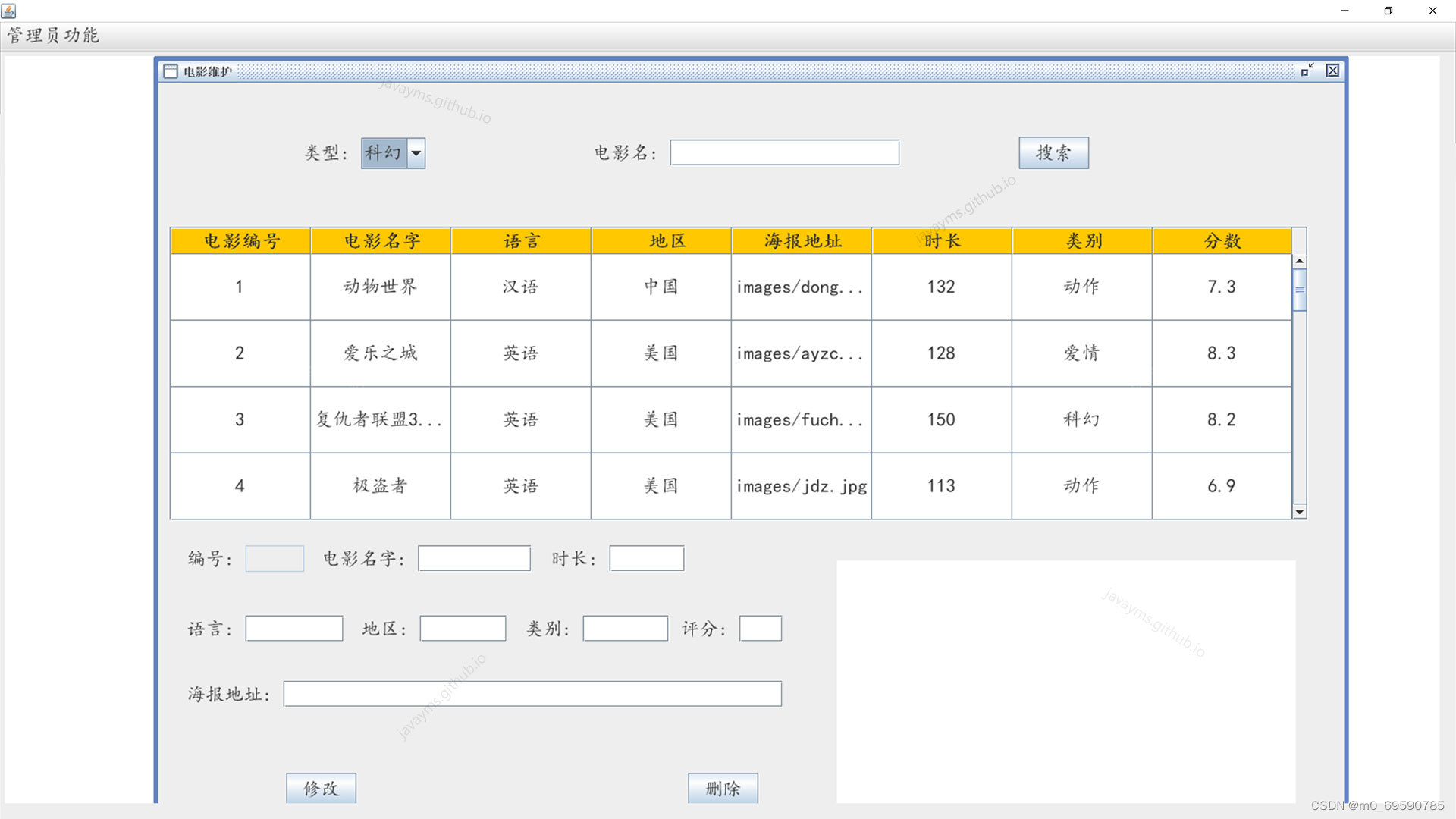Click the dropdown arrow of 类型 combo box
1456x819 pixels.
click(x=416, y=153)
